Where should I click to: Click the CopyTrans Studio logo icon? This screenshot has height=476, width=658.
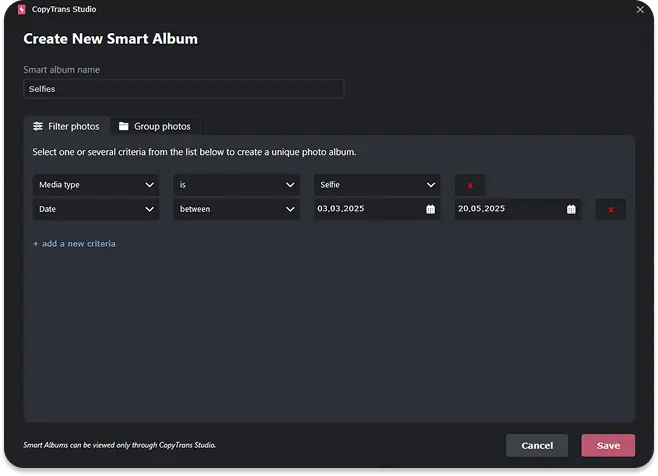coord(22,9)
